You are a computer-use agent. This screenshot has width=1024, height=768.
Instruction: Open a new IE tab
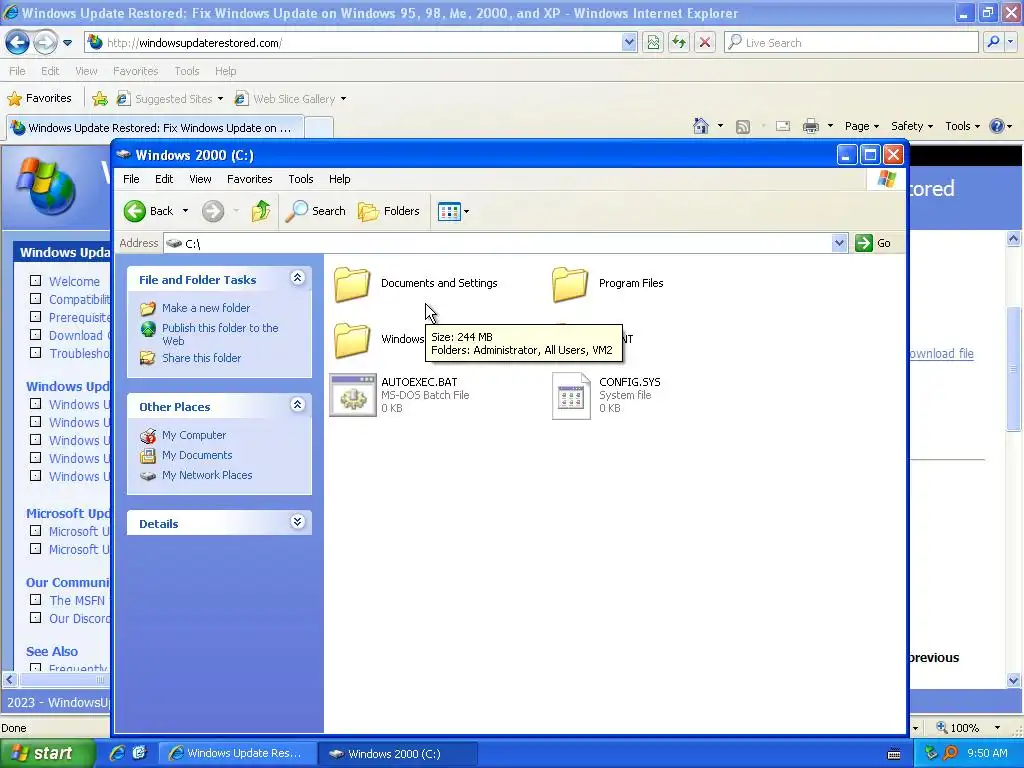(319, 128)
